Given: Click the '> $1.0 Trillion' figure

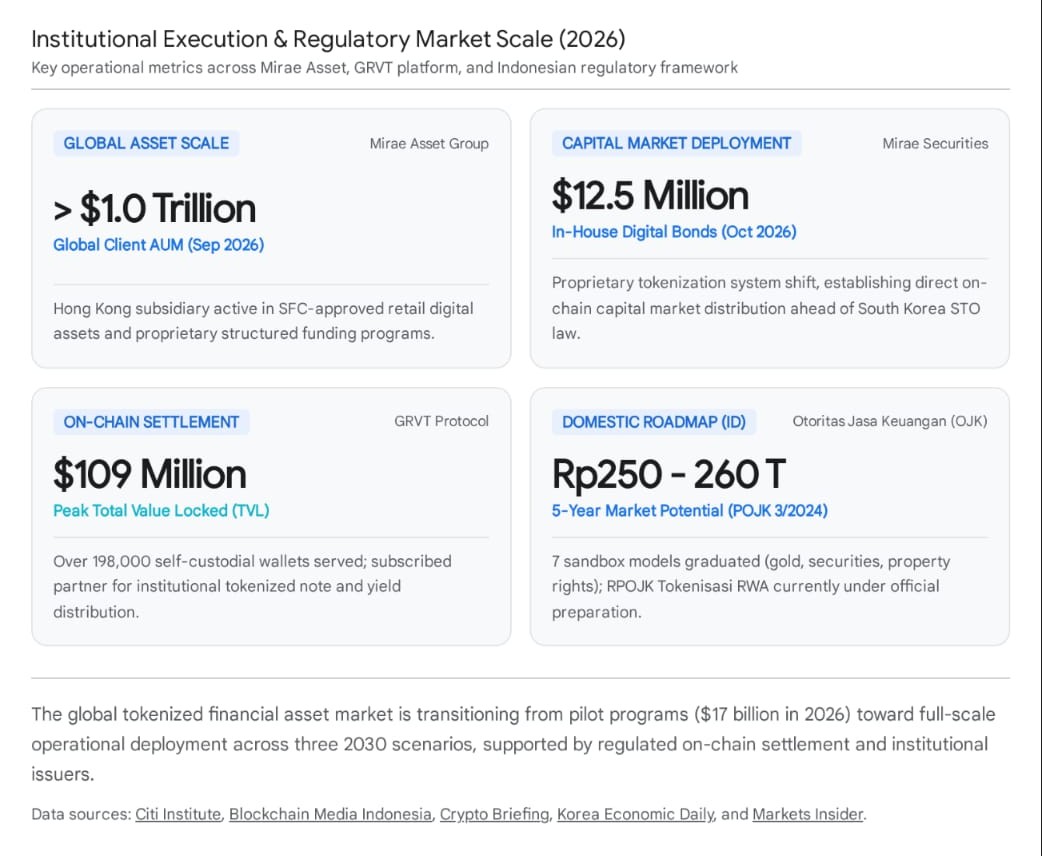Looking at the screenshot, I should 155,208.
